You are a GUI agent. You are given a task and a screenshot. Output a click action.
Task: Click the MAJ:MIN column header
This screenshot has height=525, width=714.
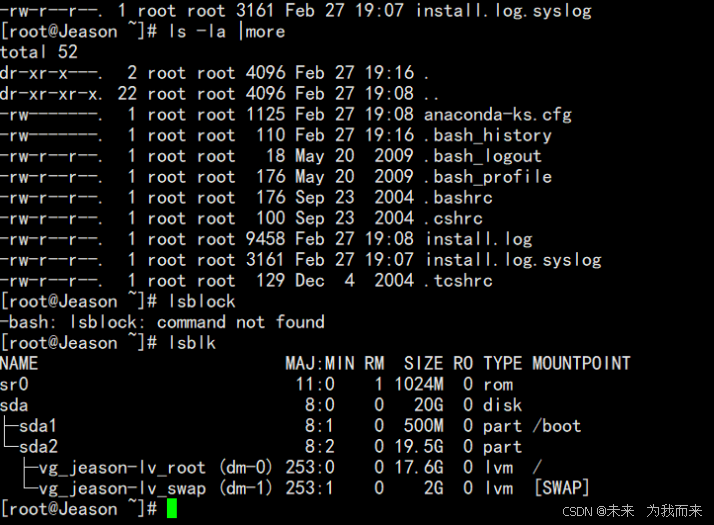pyautogui.click(x=320, y=363)
